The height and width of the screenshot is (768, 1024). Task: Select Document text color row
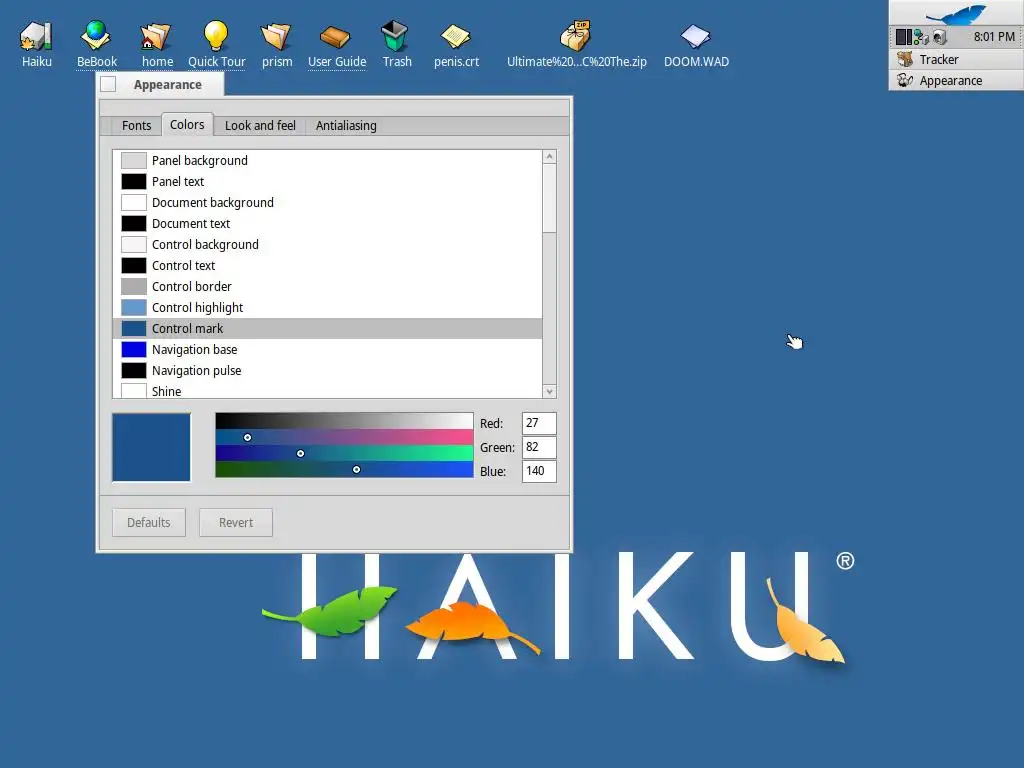click(x=327, y=223)
